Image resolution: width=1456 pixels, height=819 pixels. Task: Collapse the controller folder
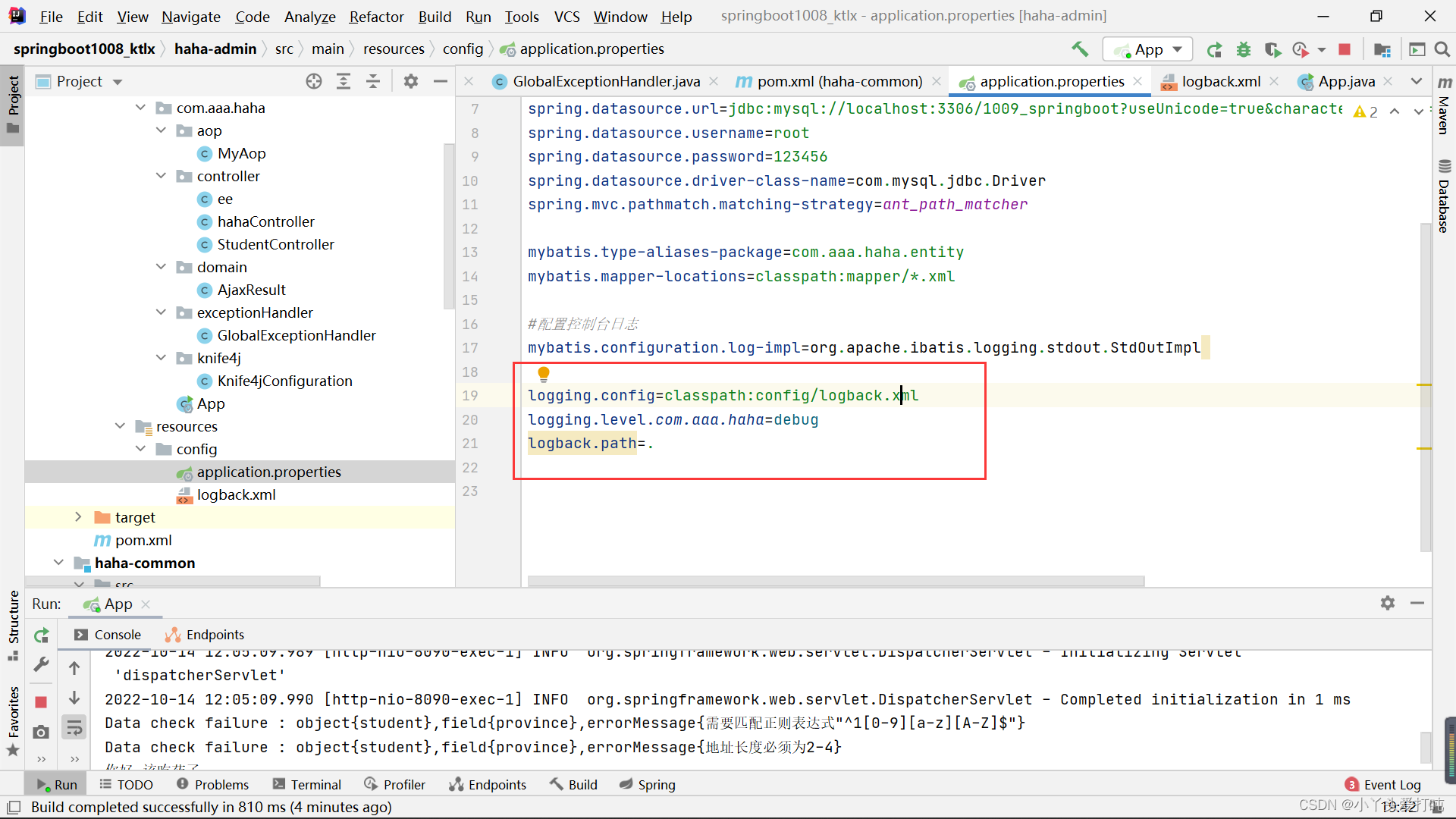(x=162, y=176)
